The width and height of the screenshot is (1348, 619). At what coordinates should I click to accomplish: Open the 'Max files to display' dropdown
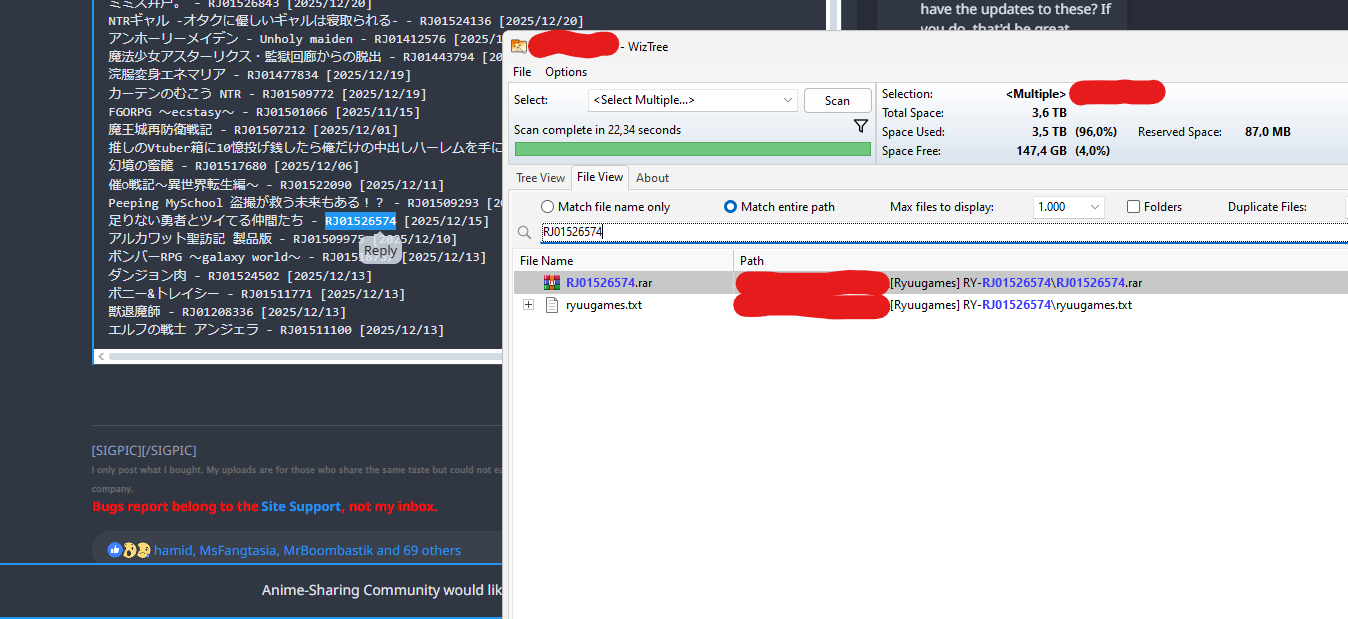tap(1068, 207)
